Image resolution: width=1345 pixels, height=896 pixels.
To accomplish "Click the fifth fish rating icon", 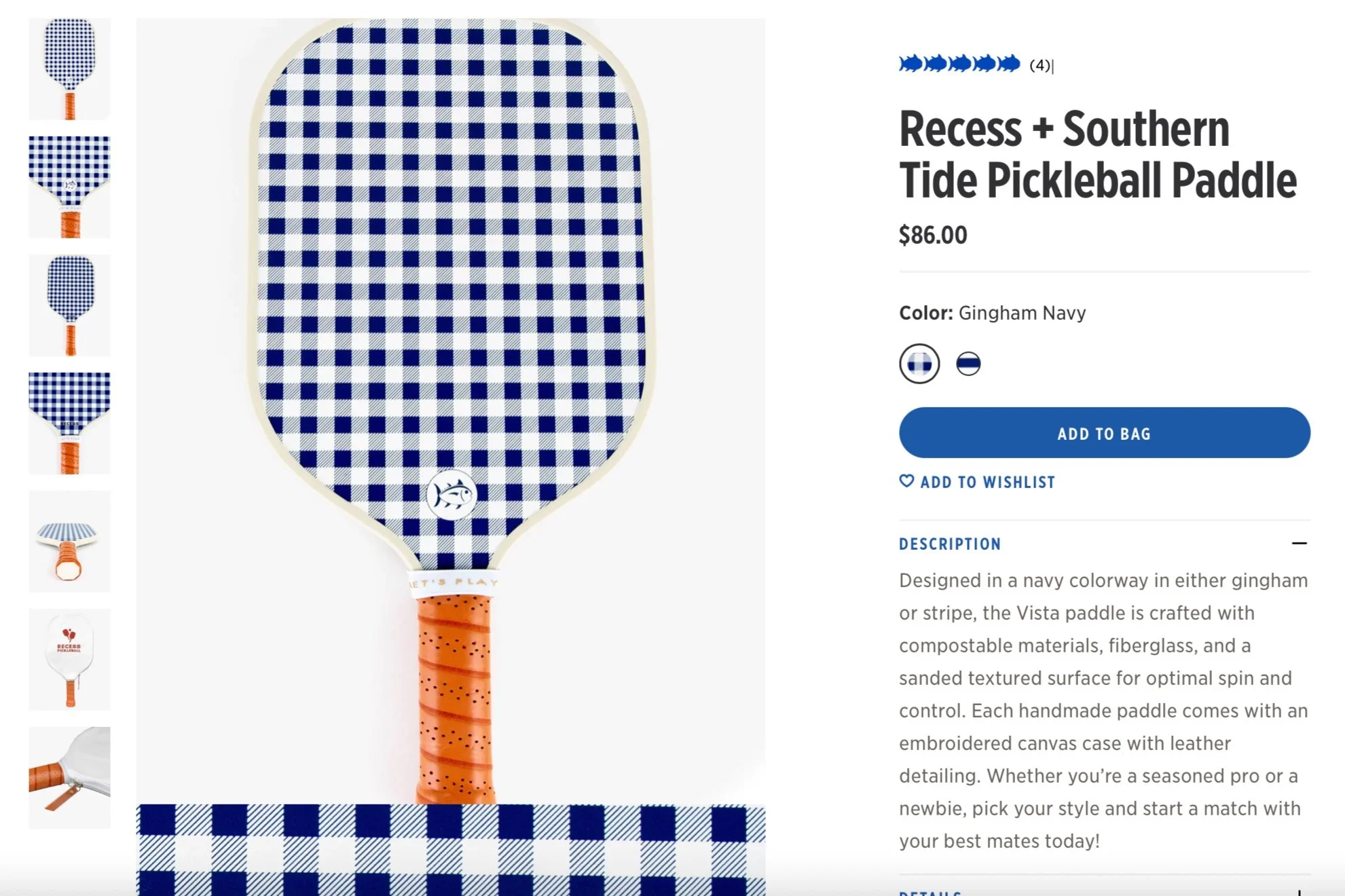I will pyautogui.click(x=1009, y=64).
